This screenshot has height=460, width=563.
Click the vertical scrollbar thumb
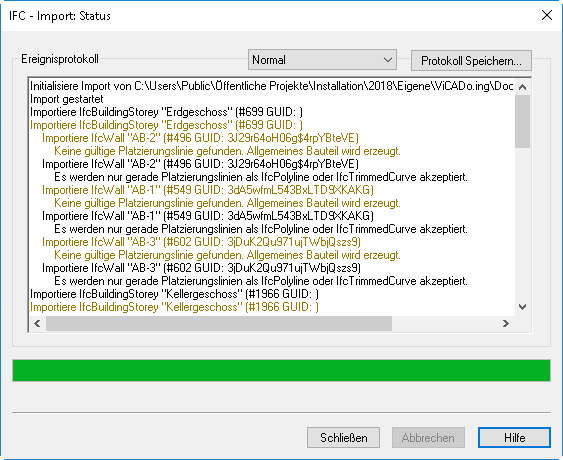(x=523, y=121)
